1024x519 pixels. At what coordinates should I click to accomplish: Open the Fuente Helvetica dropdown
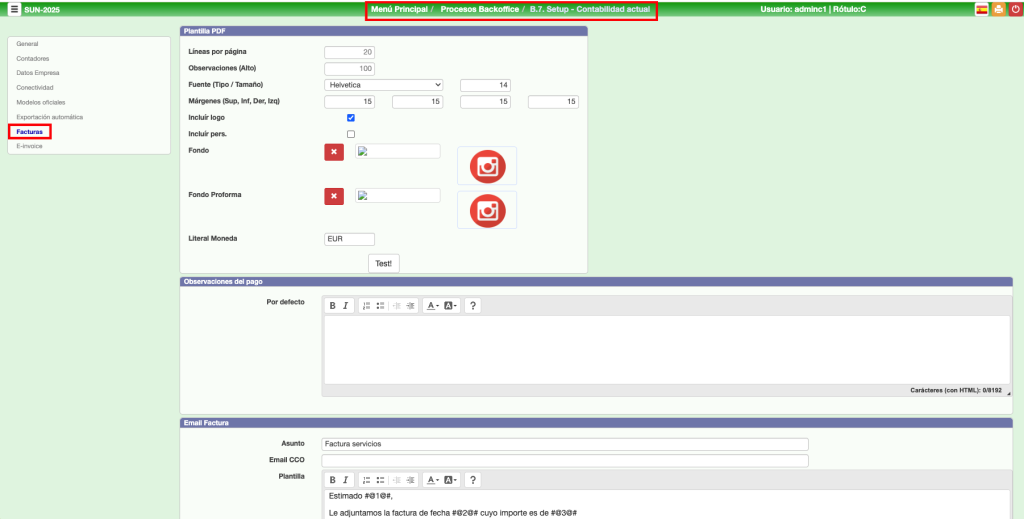(384, 85)
